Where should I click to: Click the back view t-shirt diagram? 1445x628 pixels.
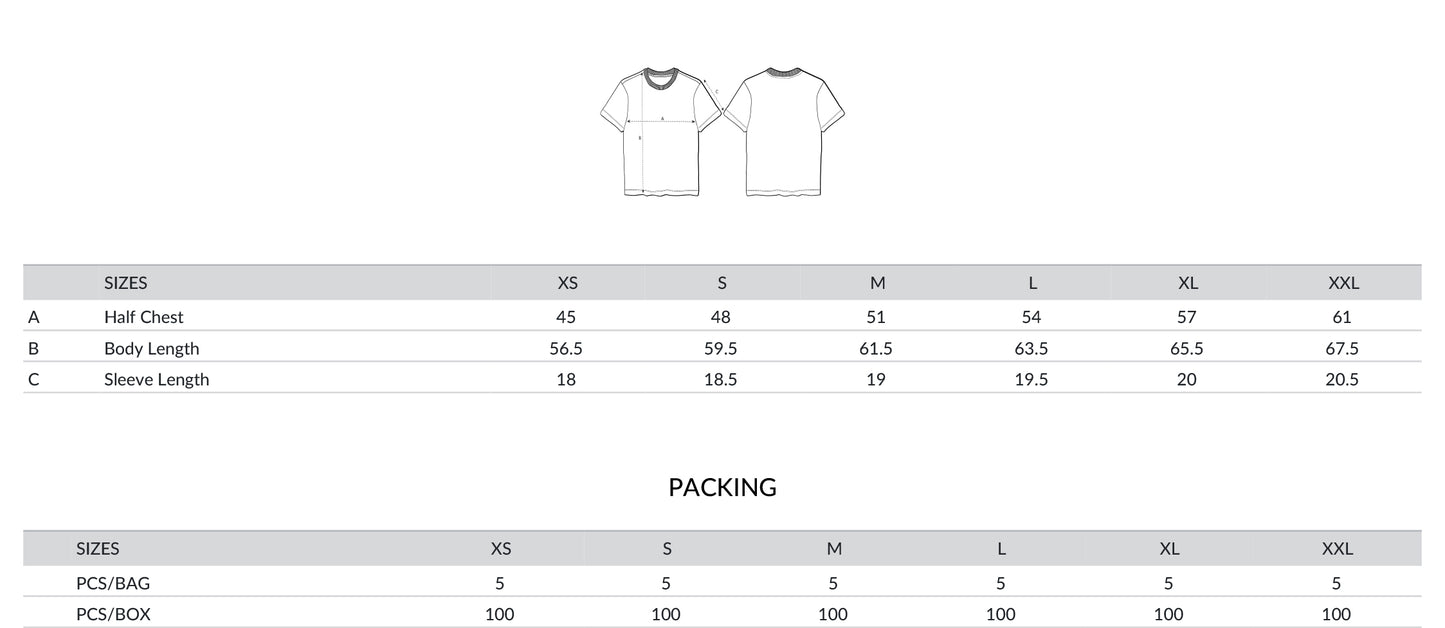click(x=784, y=132)
